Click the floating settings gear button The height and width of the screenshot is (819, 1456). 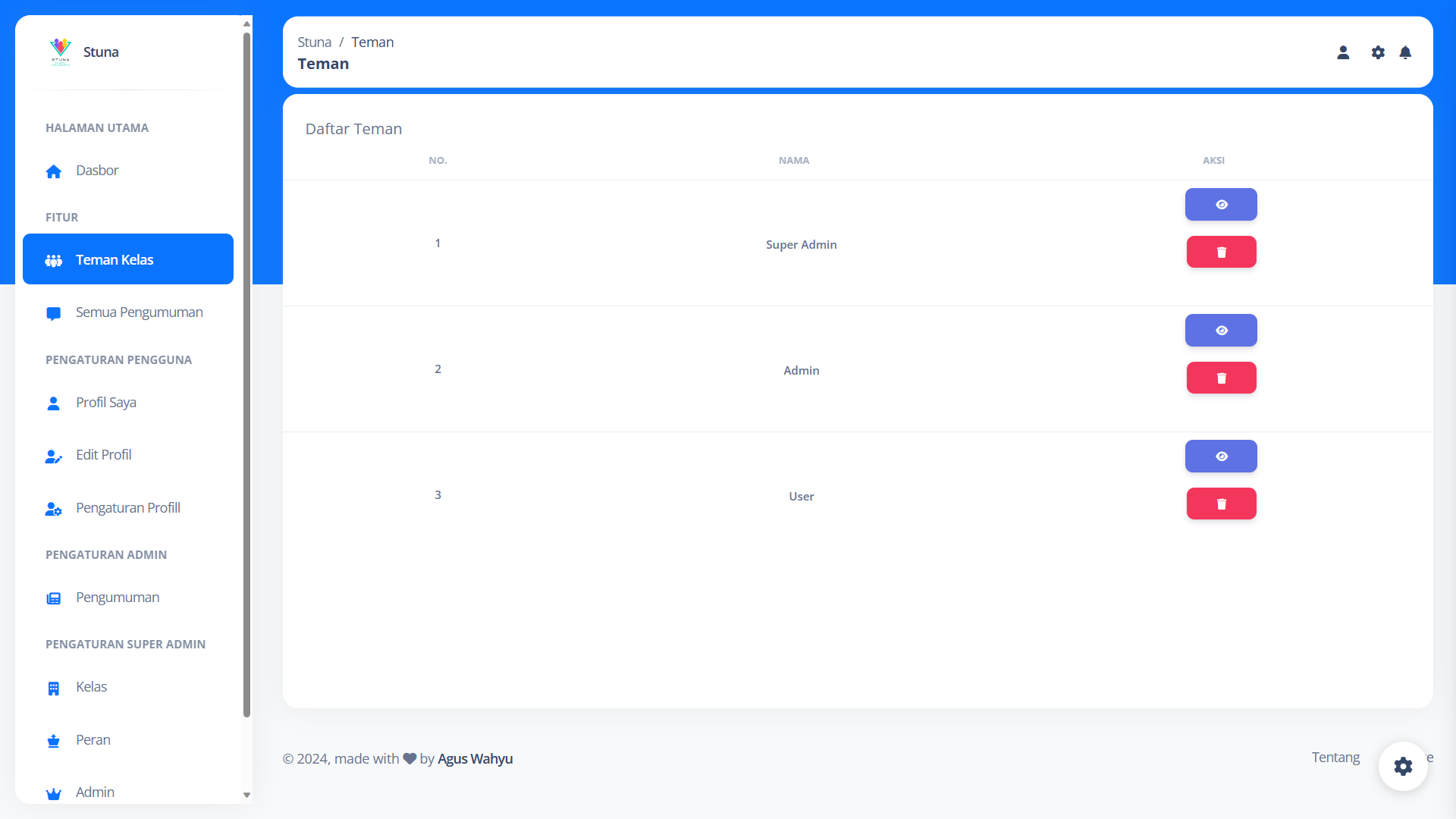click(x=1403, y=766)
